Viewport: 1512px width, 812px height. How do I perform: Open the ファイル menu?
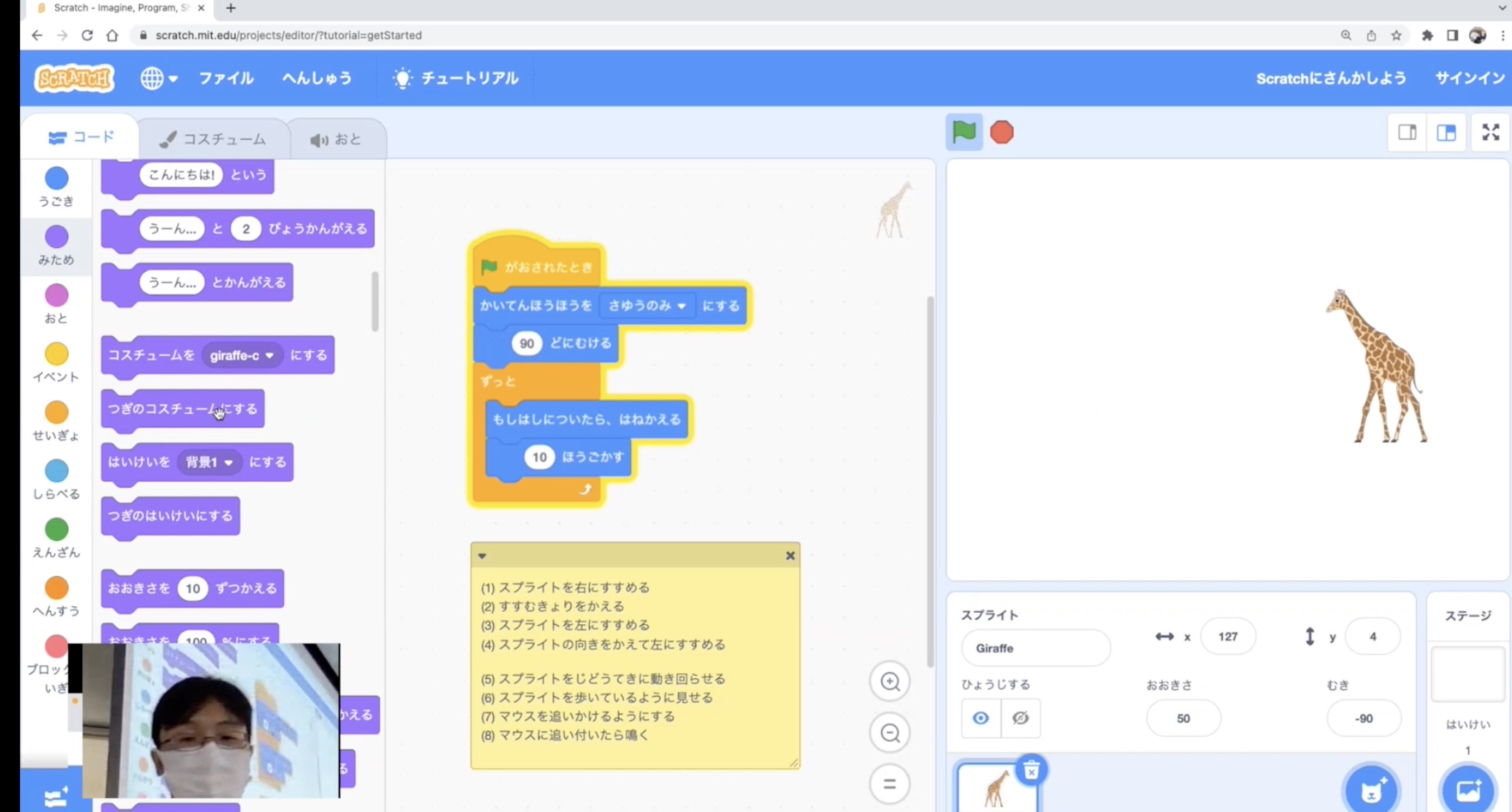pyautogui.click(x=226, y=78)
